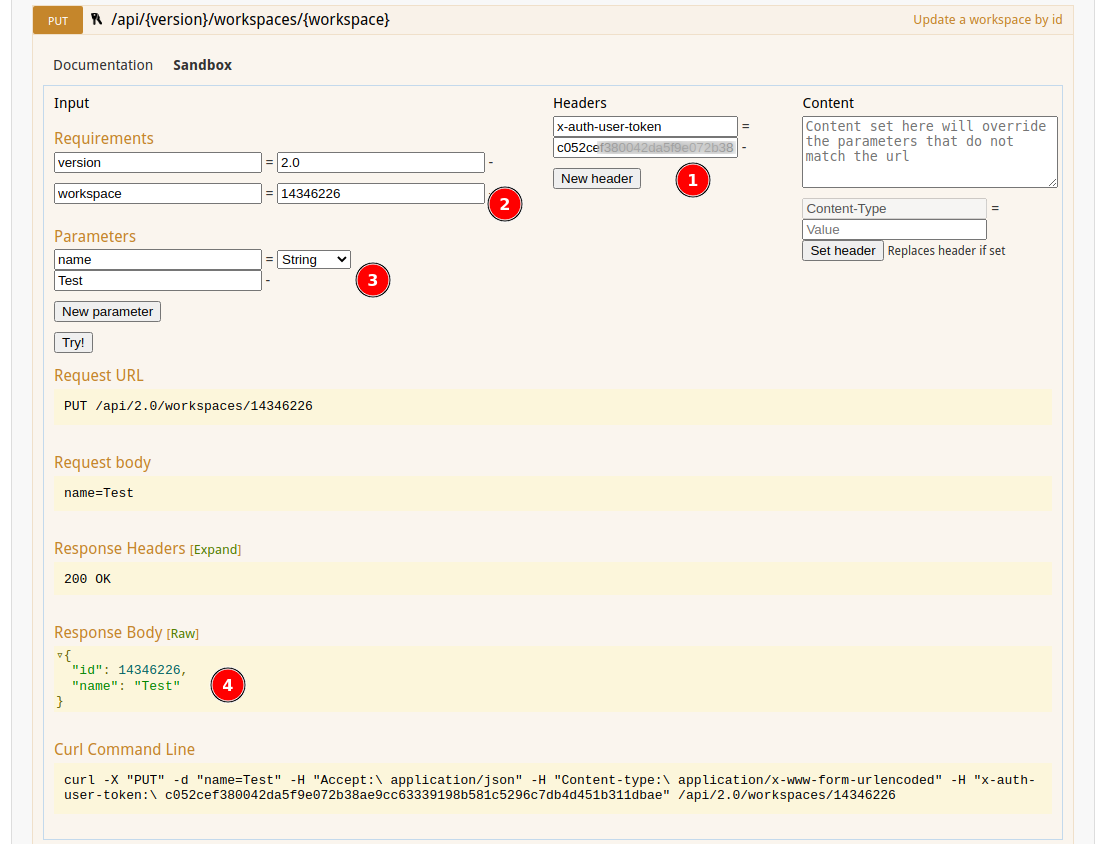Show the Raw response body
Screen dimensions: 1104x844
(183, 634)
